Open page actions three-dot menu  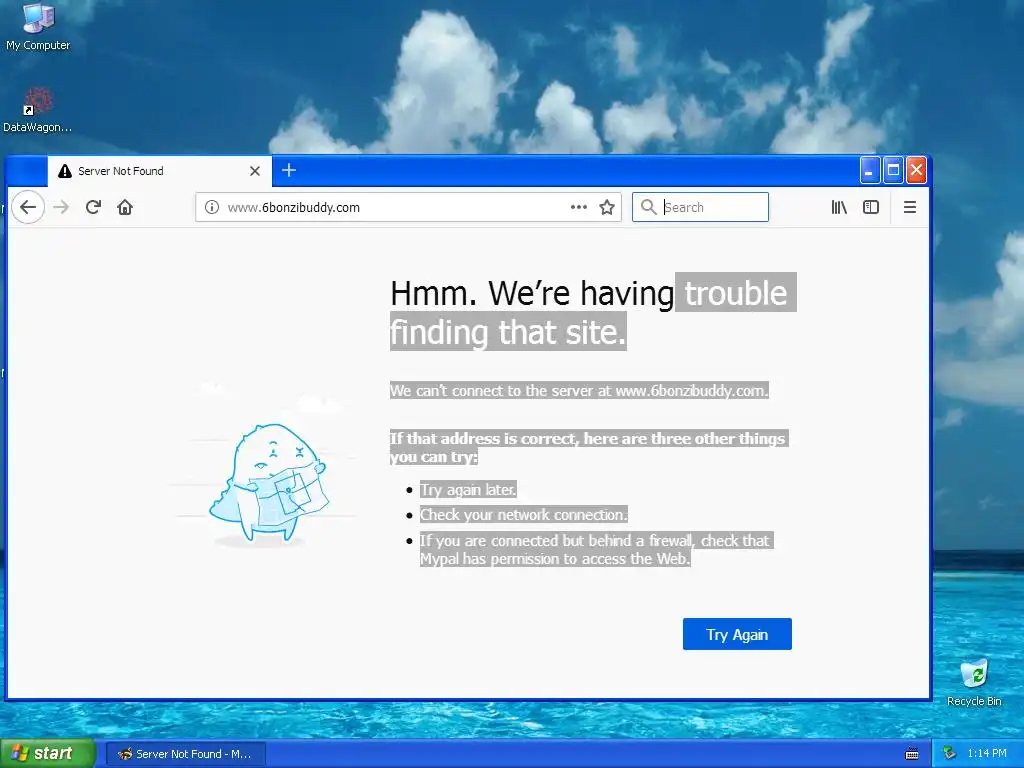click(579, 207)
